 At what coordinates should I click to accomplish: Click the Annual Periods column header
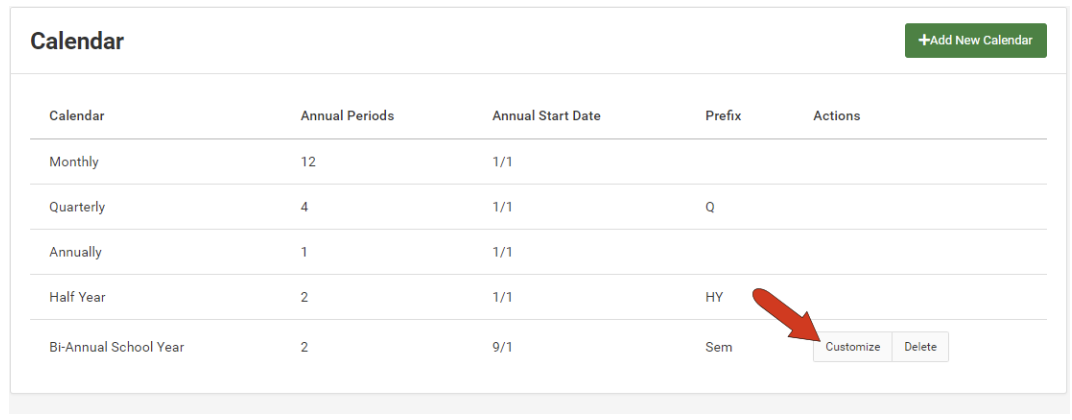[347, 116]
